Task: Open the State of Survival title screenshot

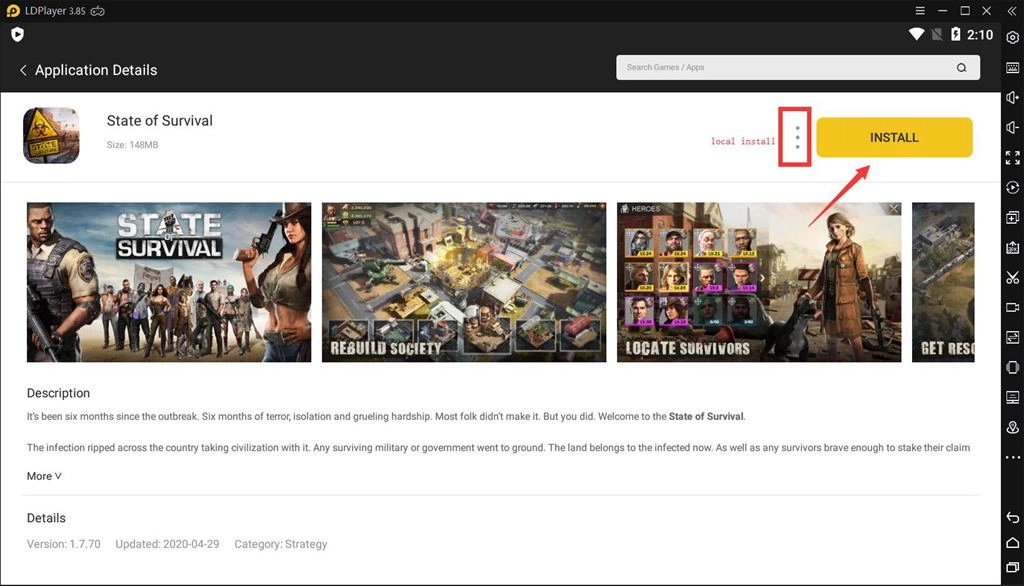Action: [168, 282]
